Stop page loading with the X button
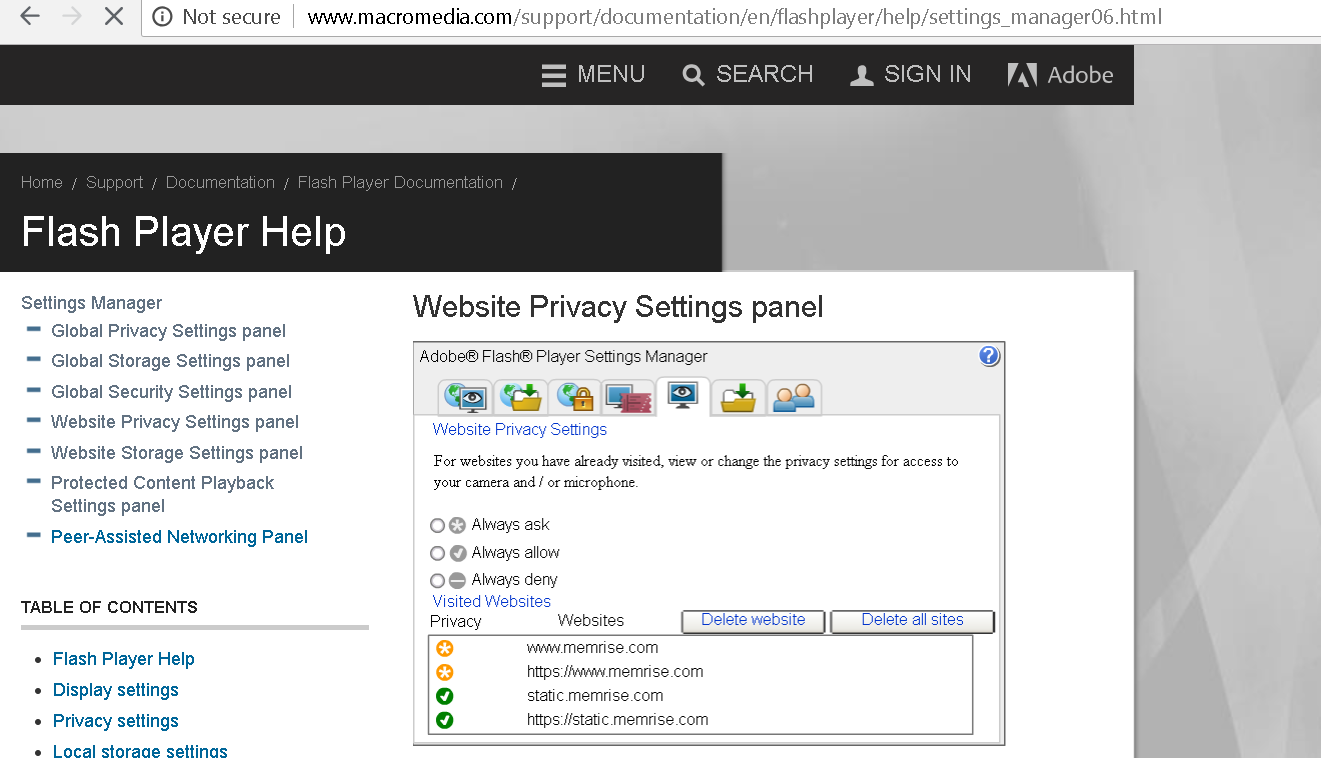 114,17
